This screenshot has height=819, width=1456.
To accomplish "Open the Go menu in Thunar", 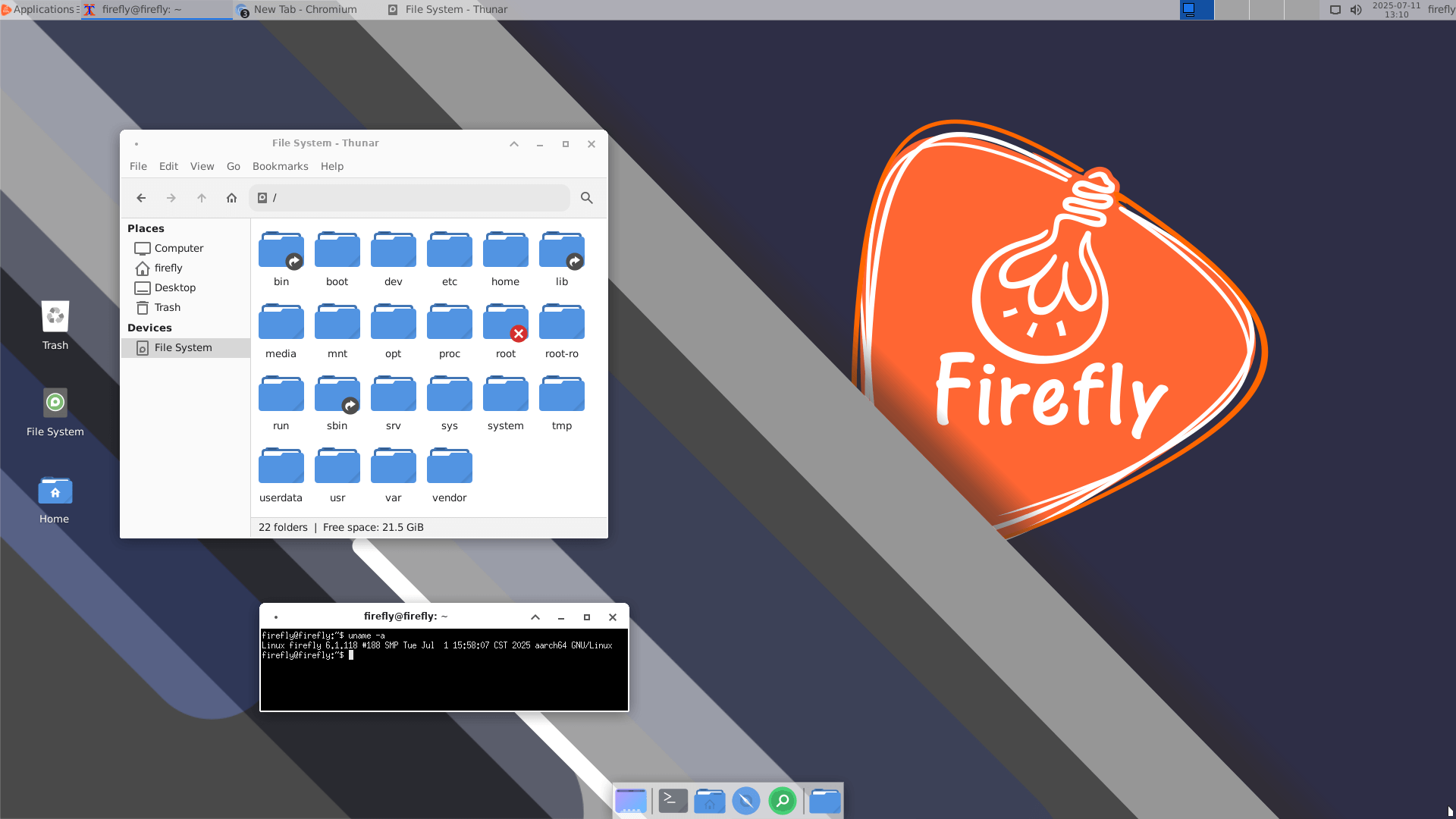I will 234,166.
